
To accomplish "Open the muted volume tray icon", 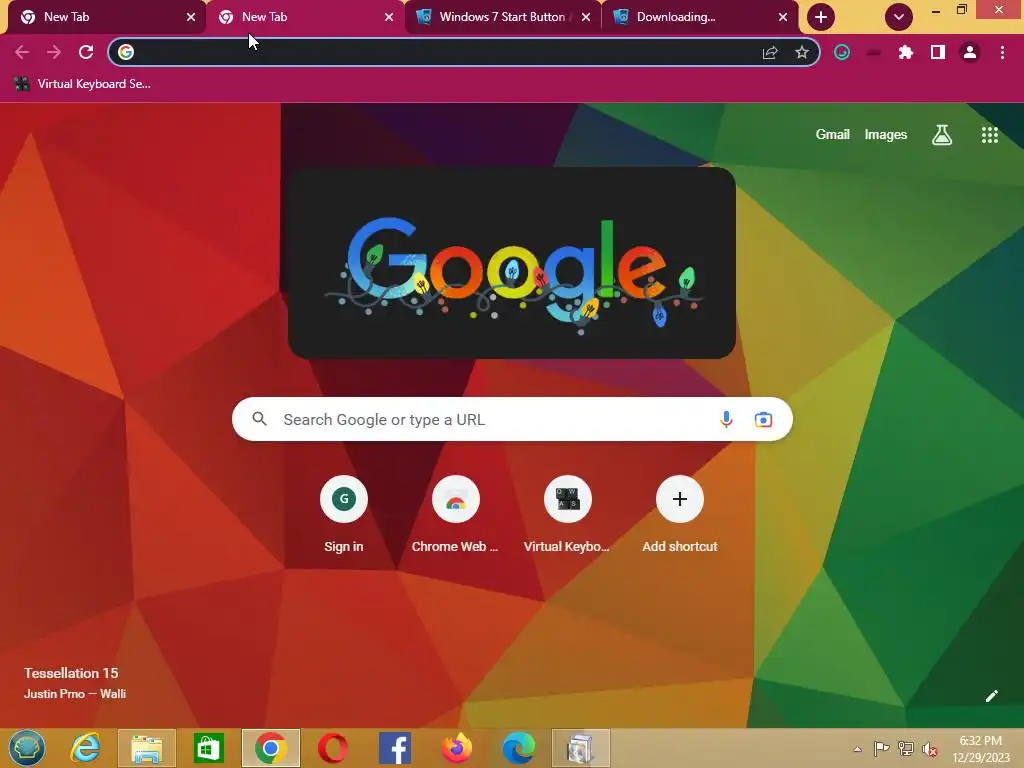I will click(929, 749).
